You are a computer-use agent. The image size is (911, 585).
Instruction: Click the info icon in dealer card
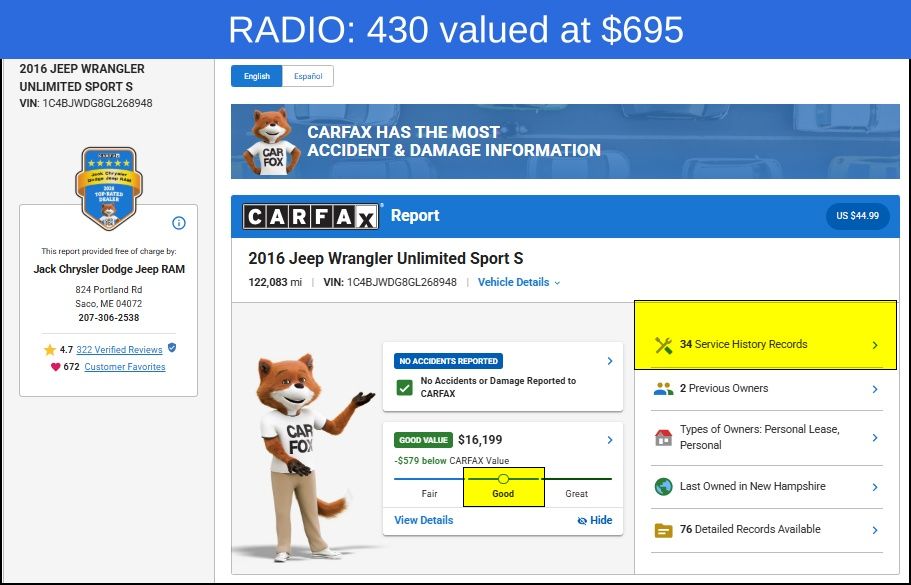click(x=179, y=223)
